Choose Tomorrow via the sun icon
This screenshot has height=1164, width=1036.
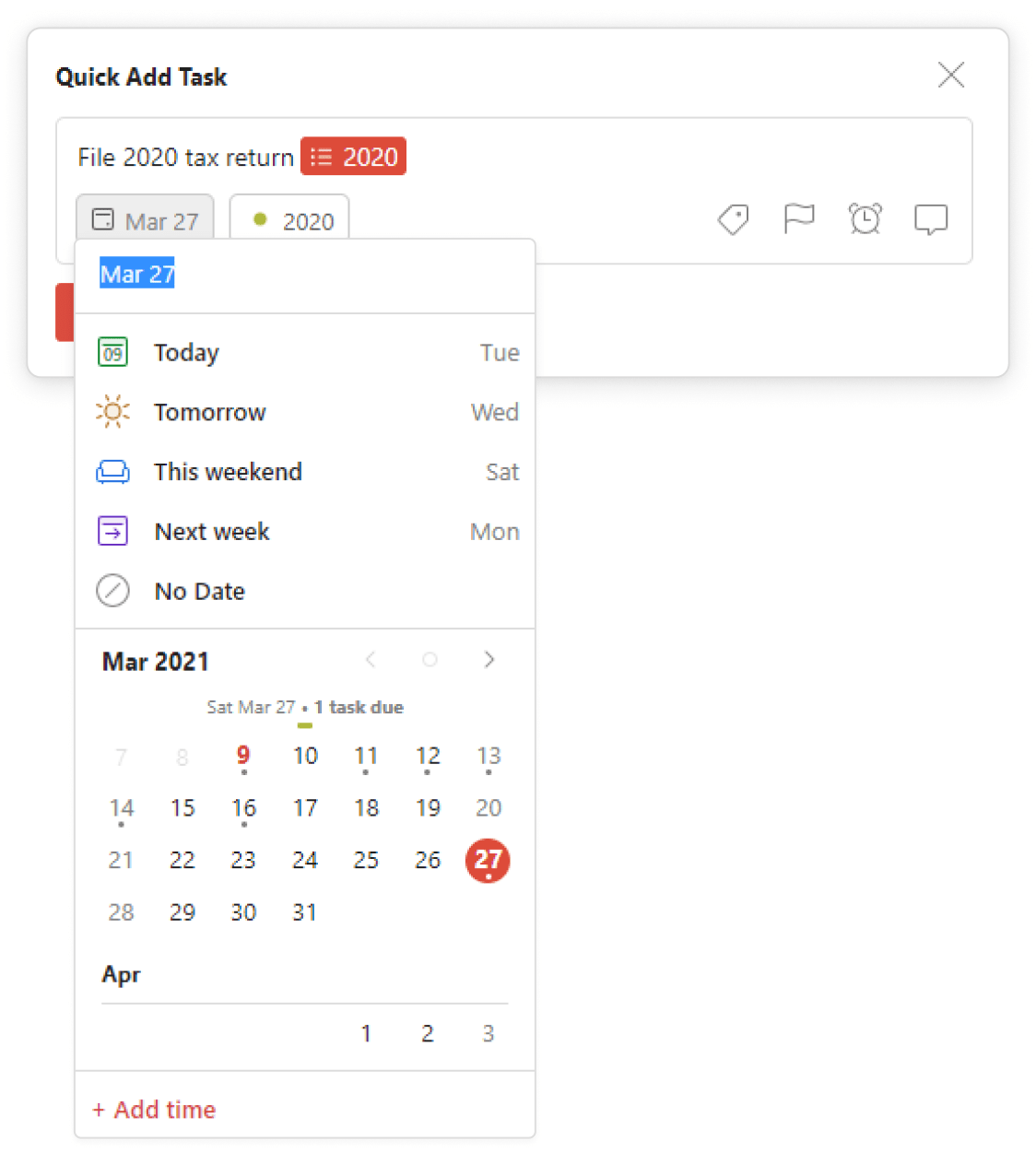pyautogui.click(x=112, y=412)
